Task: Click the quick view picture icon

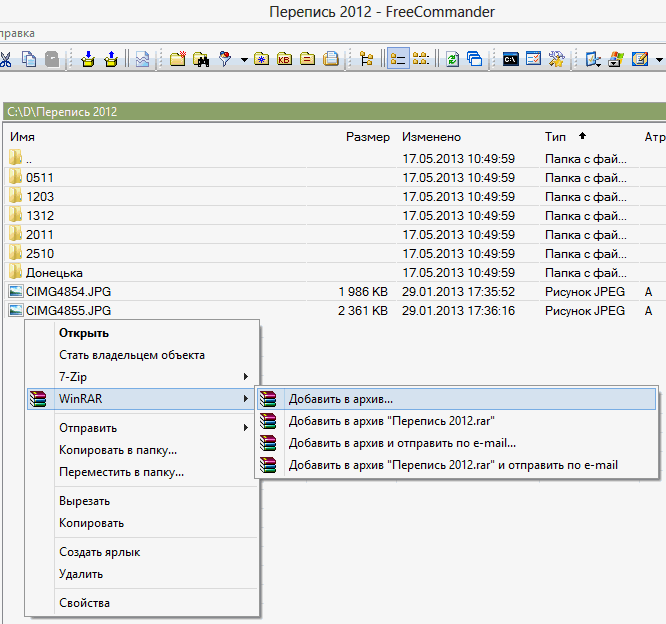Action: click(x=142, y=59)
